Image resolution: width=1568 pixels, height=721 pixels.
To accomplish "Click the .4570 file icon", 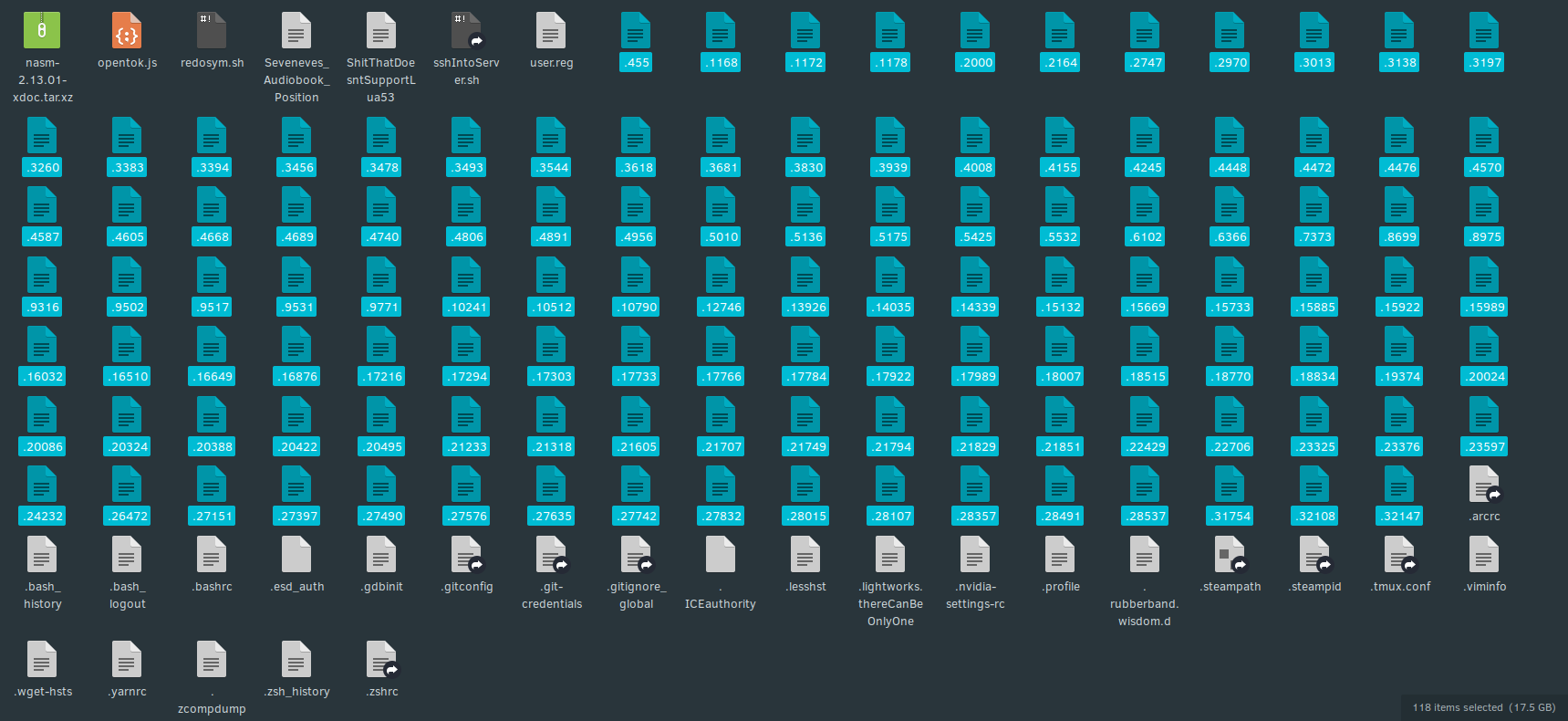I will [x=1484, y=135].
